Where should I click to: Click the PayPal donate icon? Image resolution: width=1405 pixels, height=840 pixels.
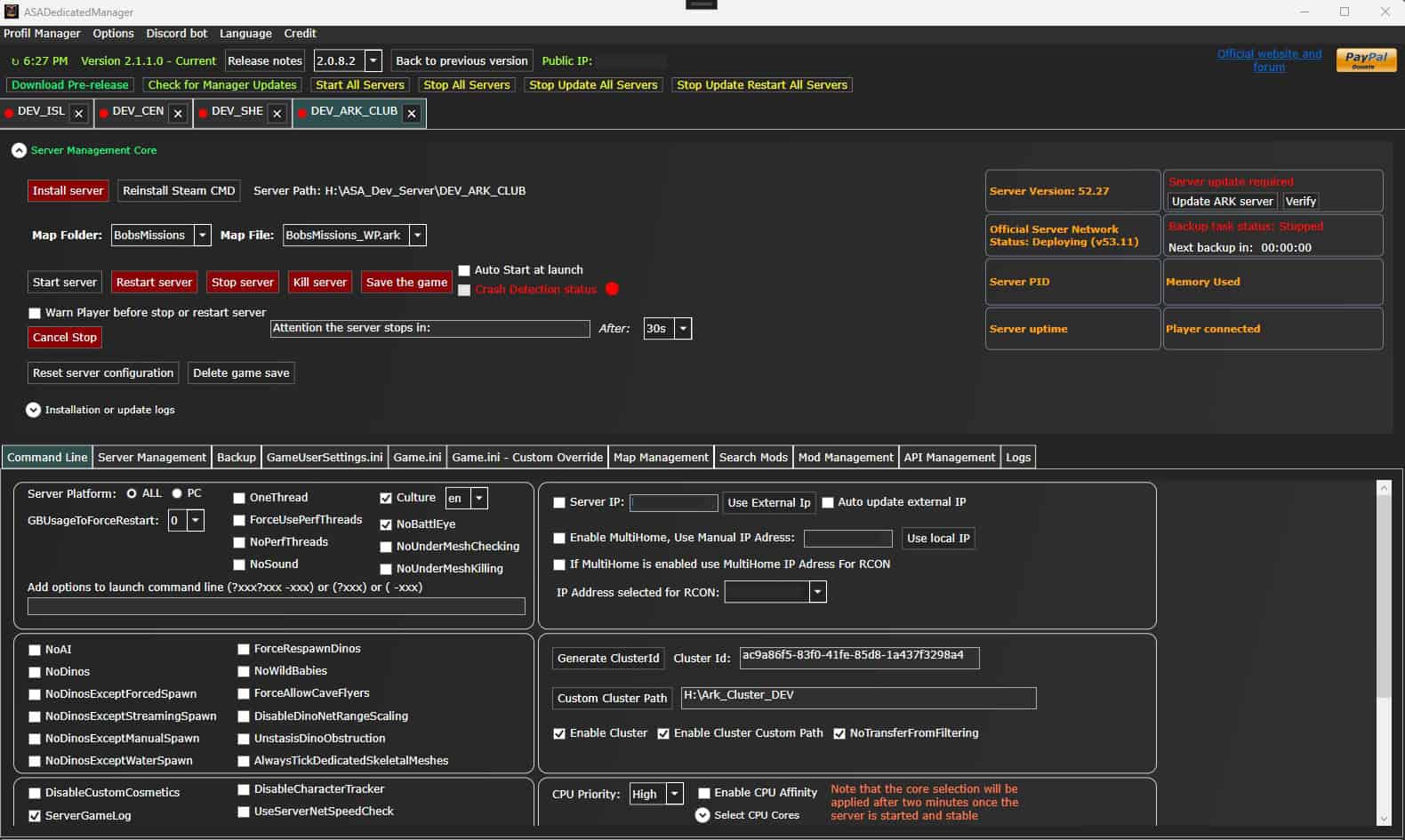point(1365,60)
